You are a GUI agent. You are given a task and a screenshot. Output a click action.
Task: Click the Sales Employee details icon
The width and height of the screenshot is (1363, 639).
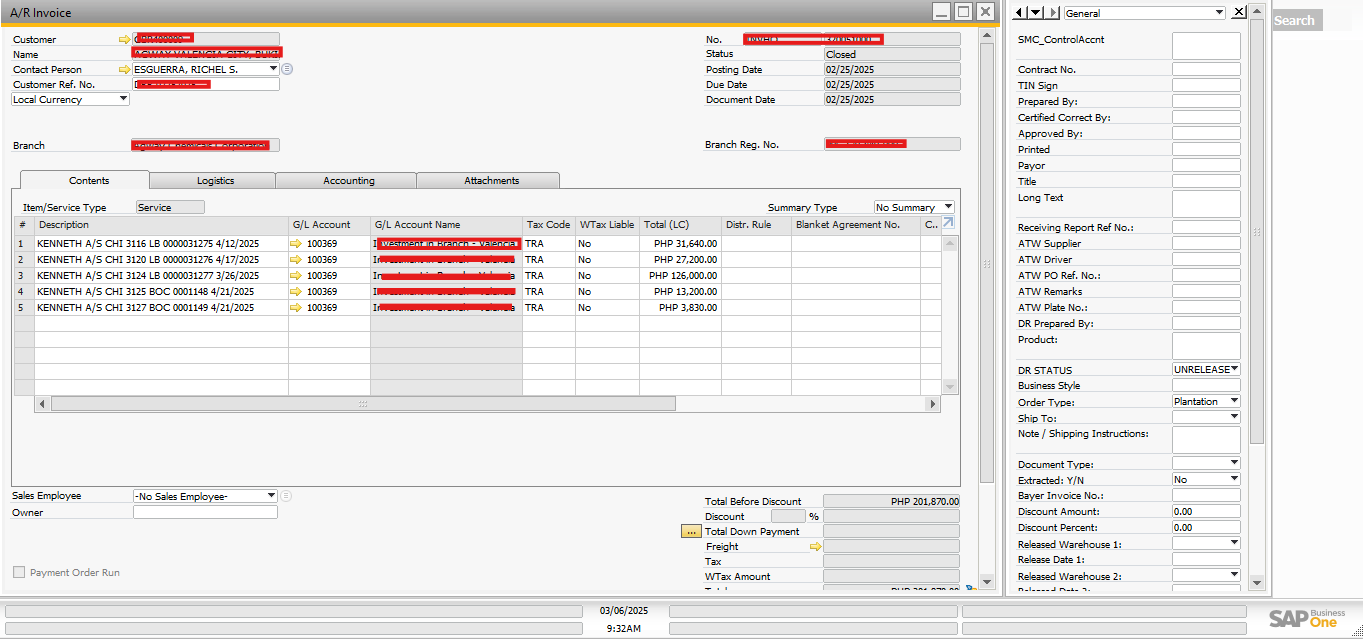[286, 496]
